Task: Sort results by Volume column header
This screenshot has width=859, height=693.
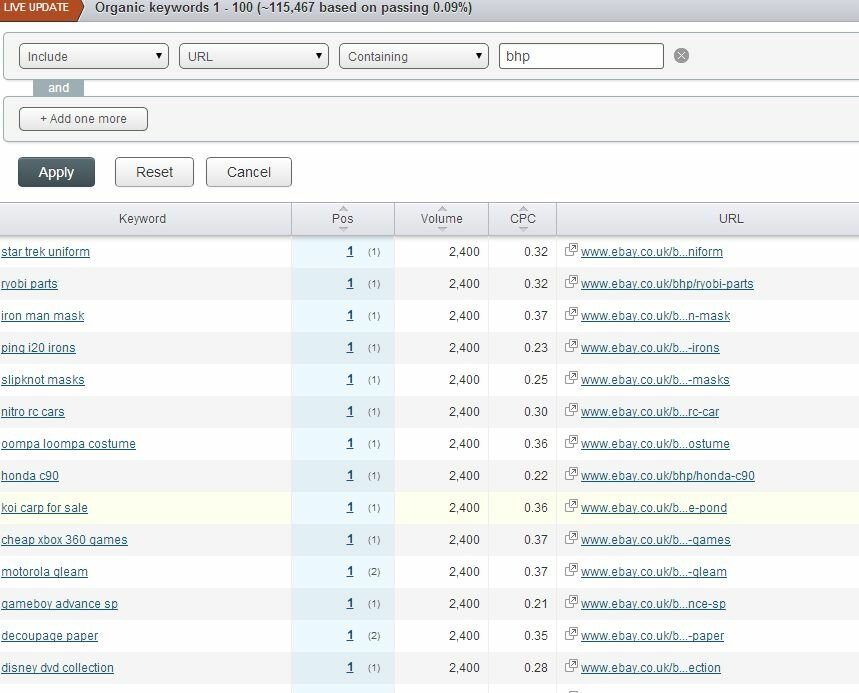Action: [x=441, y=218]
